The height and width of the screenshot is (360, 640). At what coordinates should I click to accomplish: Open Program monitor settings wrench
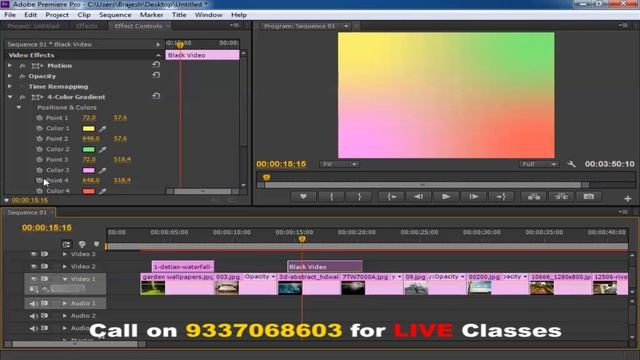pos(571,164)
